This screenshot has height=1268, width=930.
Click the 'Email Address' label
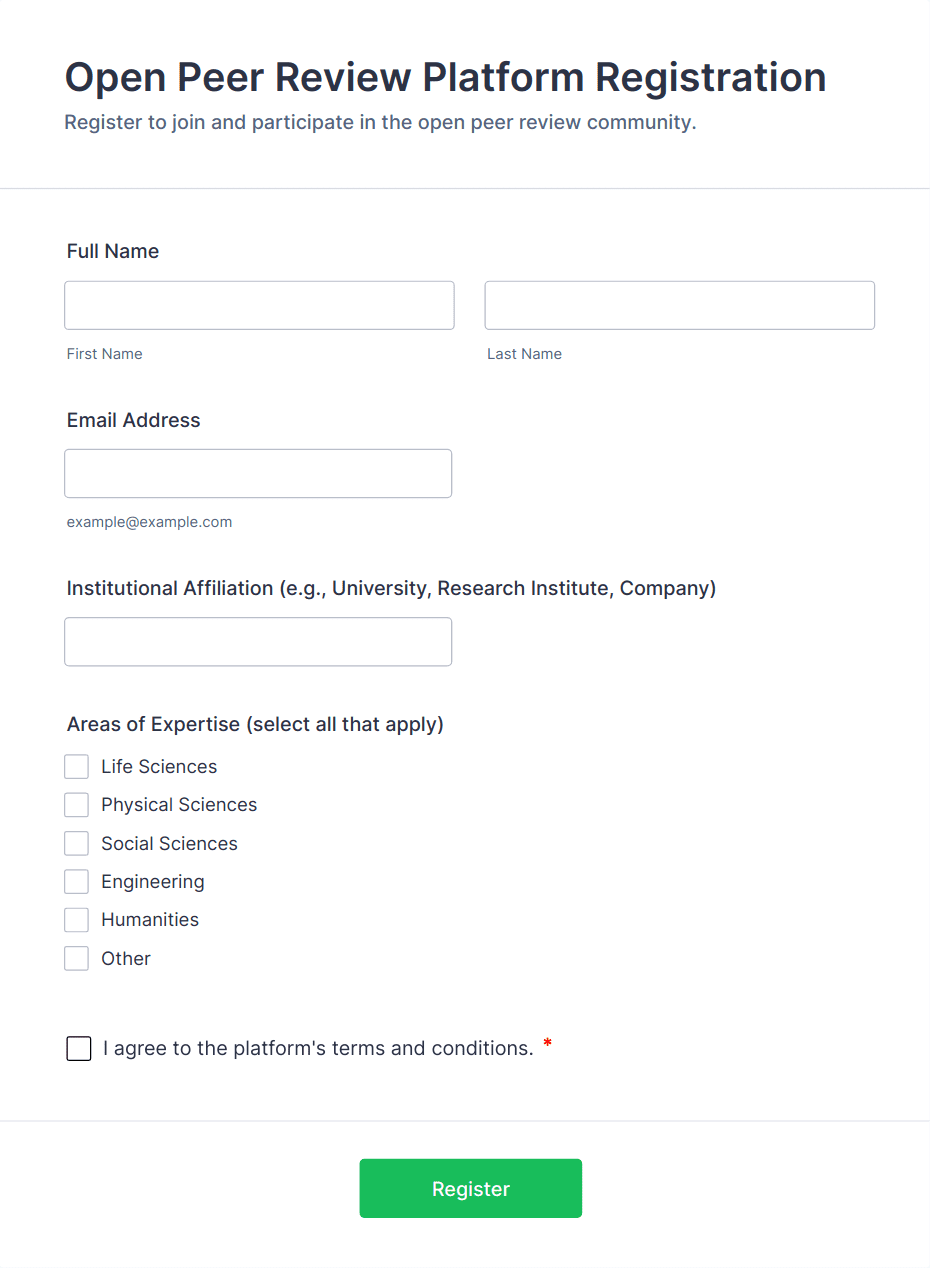coord(134,420)
